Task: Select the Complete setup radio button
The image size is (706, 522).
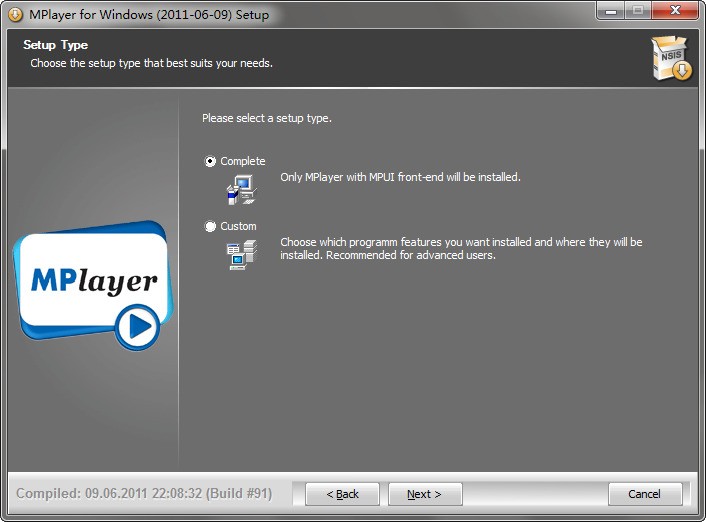Action: 210,161
